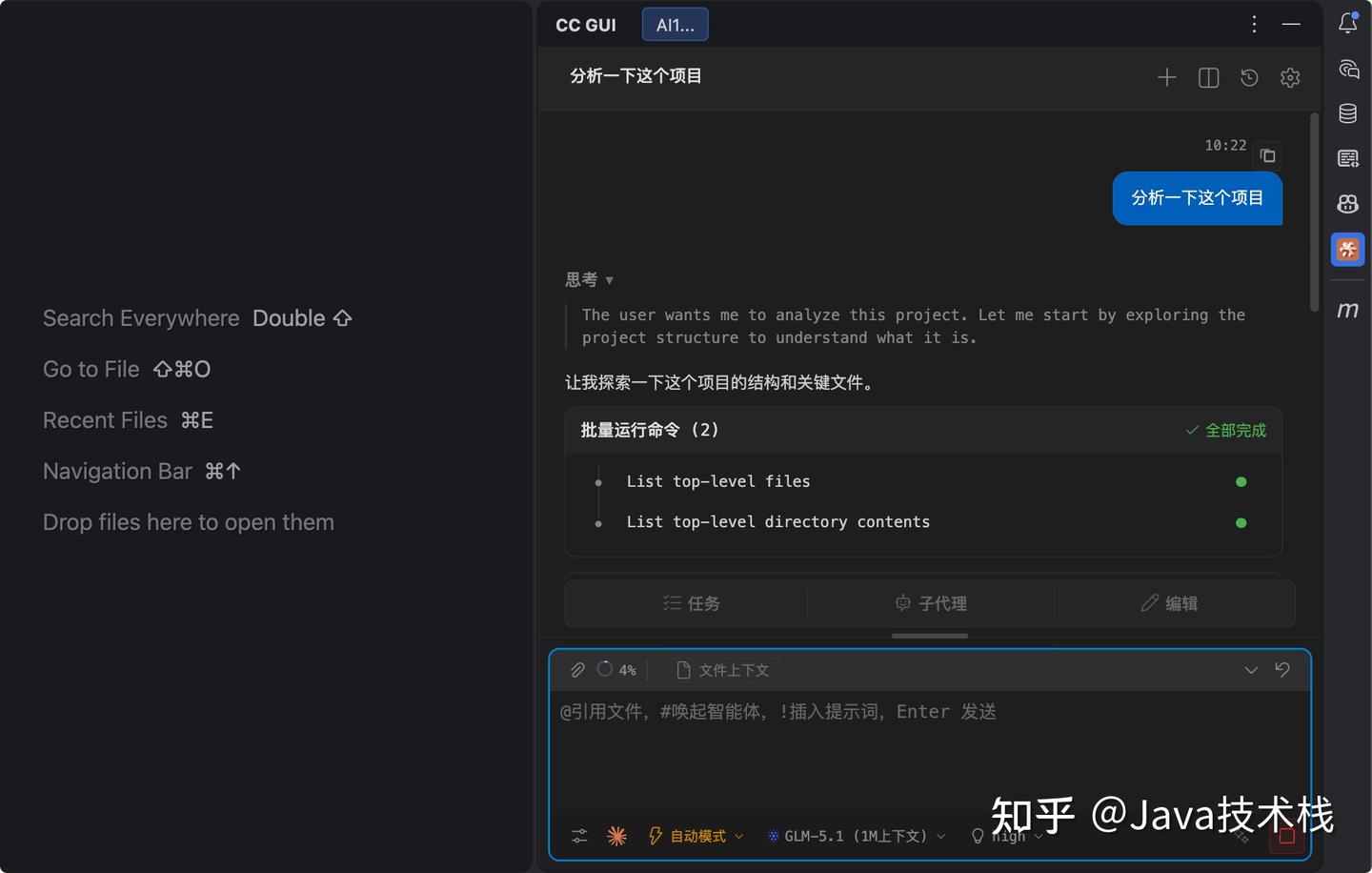Click 'Drop files here to open them' text
Screen dimensions: 1372x873
point(189,522)
